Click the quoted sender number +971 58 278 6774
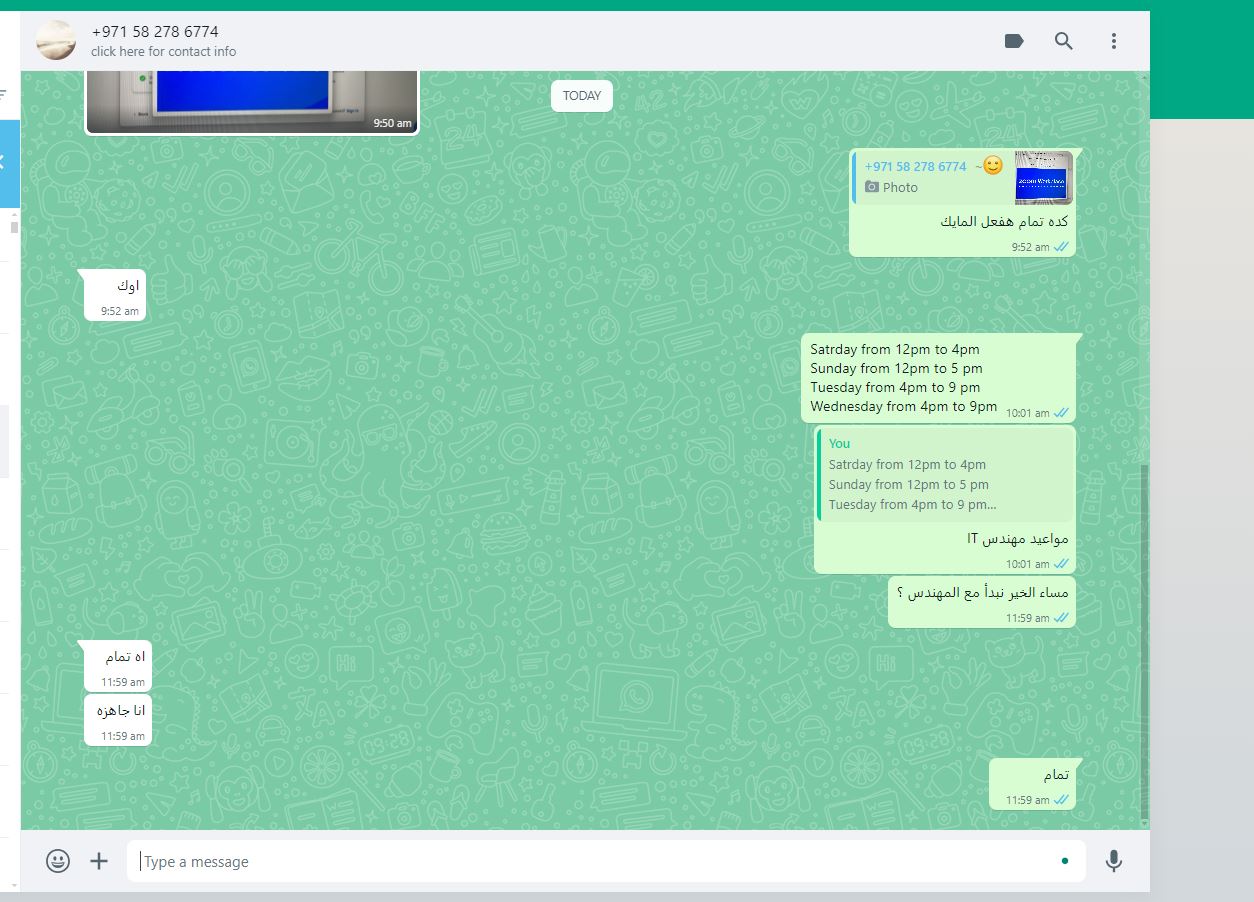Screen dimensions: 1254x902 coord(915,167)
